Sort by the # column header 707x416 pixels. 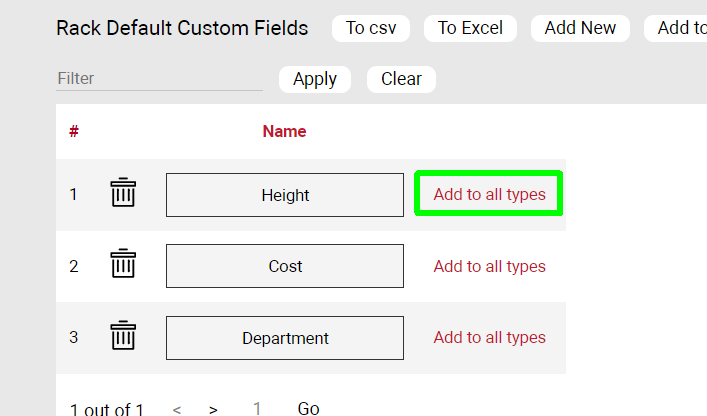(74, 131)
